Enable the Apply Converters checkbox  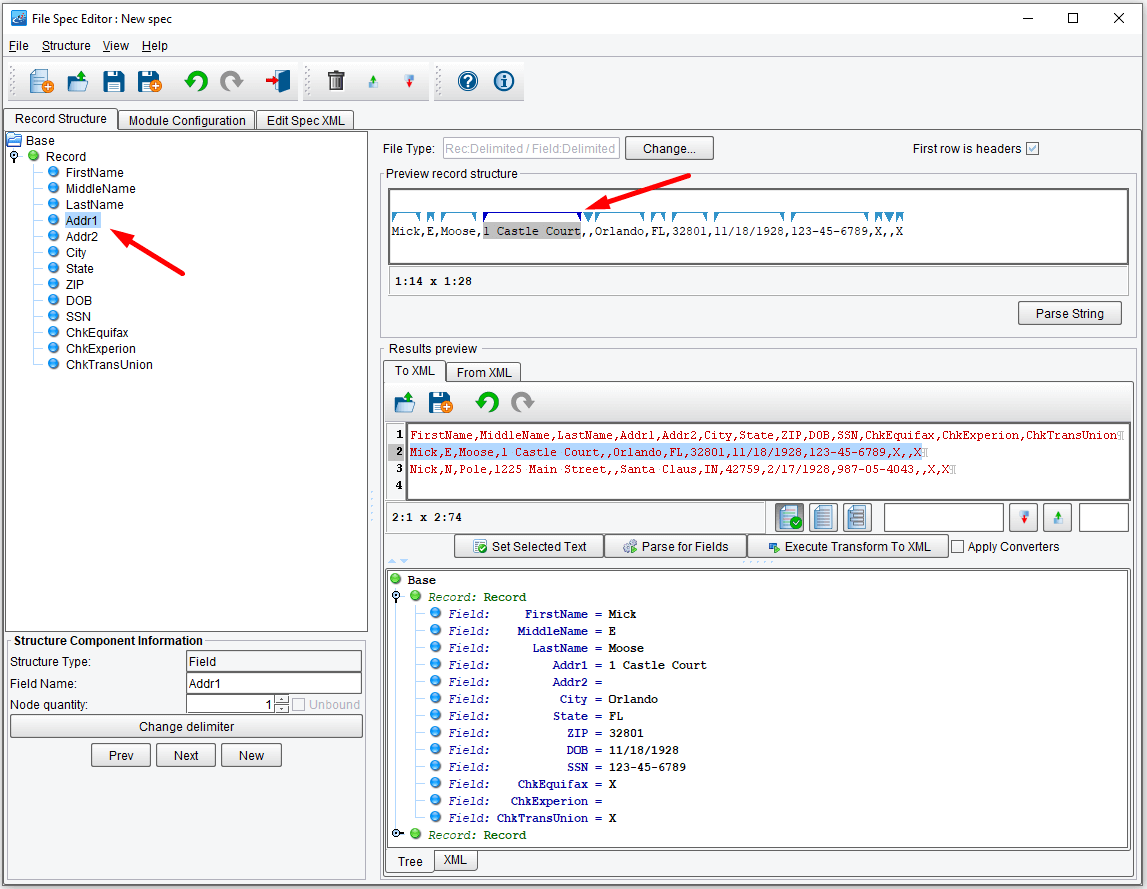click(x=957, y=547)
